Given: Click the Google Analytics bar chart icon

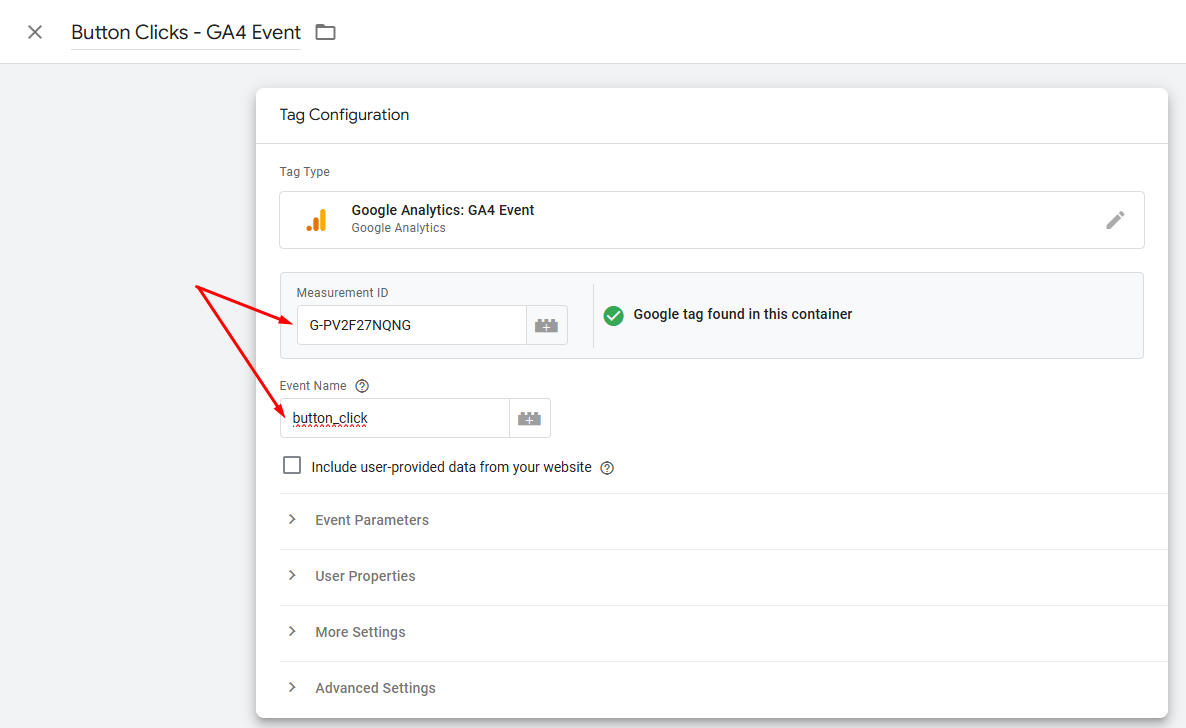Looking at the screenshot, I should point(317,220).
